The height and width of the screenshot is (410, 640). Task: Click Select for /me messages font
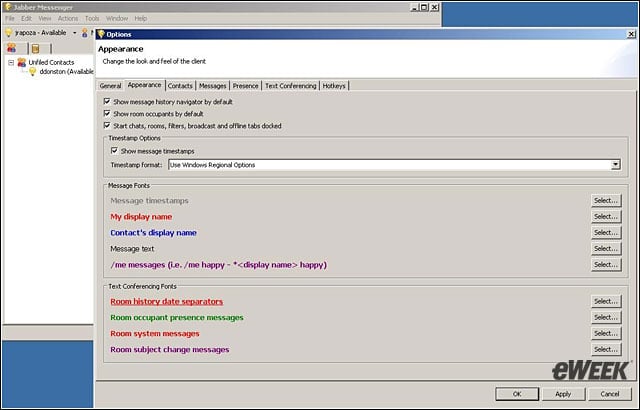(606, 264)
